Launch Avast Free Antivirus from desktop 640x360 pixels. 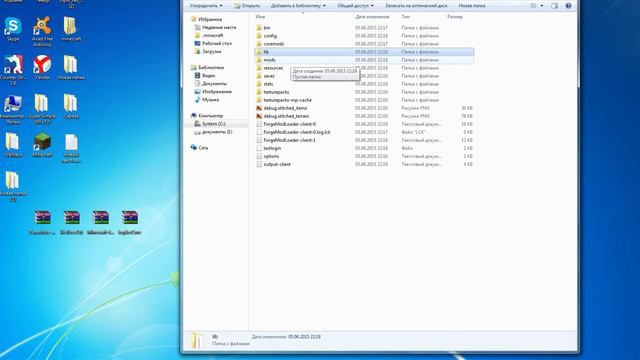tap(42, 32)
